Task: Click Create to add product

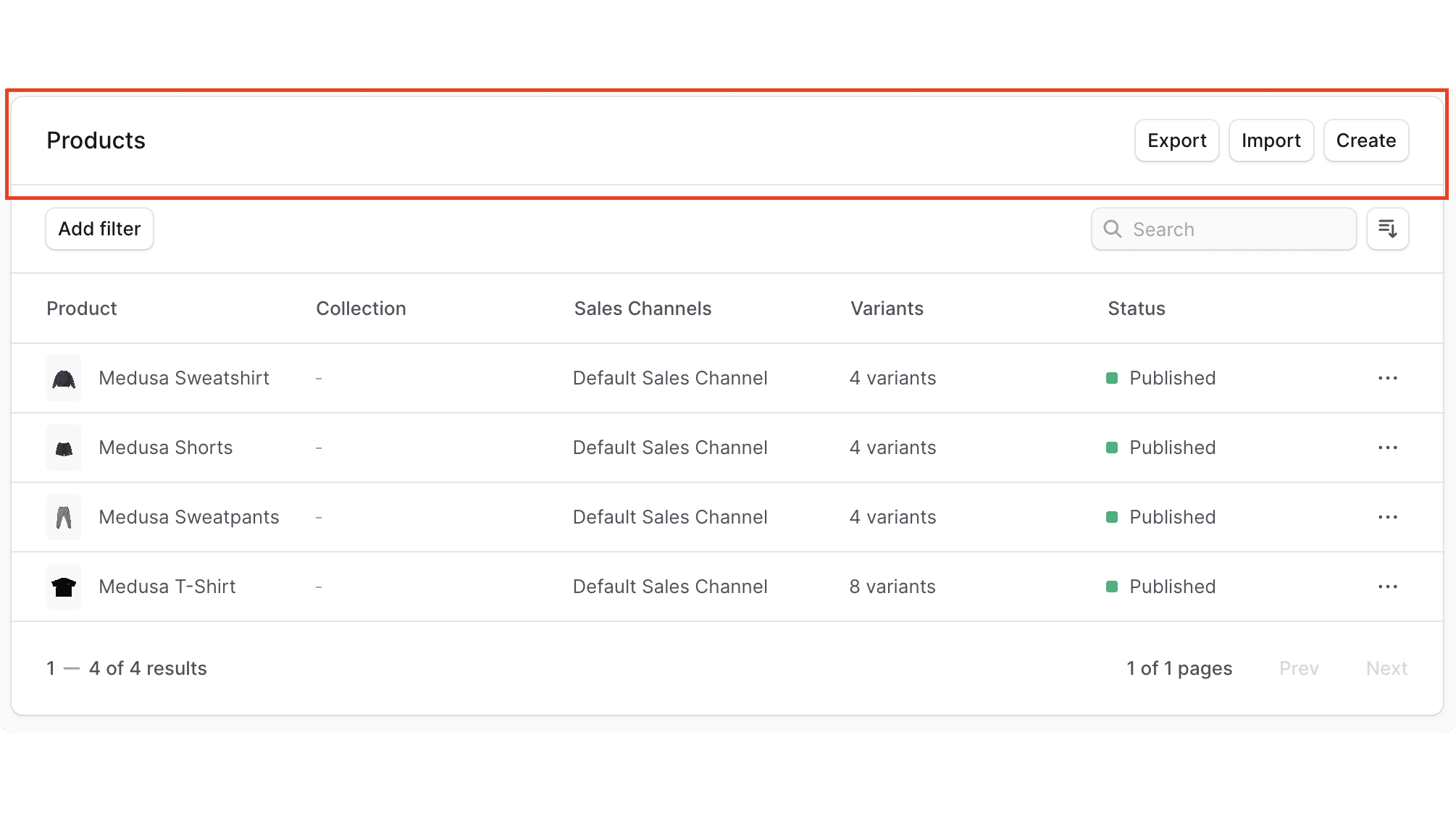Action: pos(1365,140)
